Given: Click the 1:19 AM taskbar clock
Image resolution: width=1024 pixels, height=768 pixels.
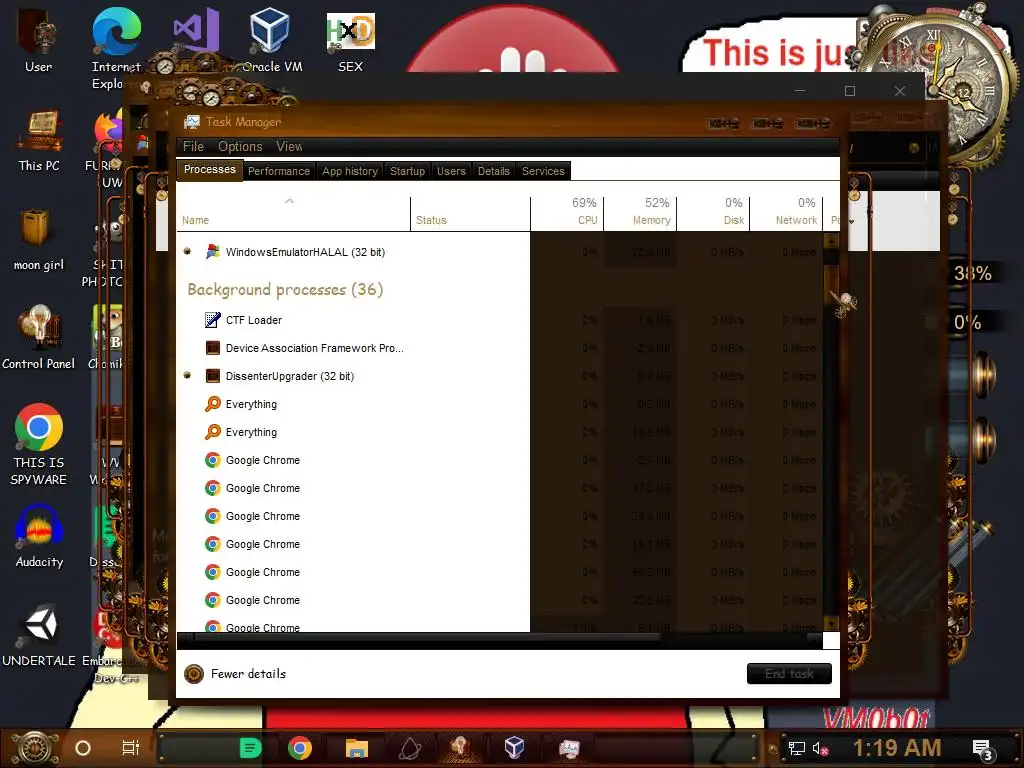Looking at the screenshot, I should [x=897, y=748].
